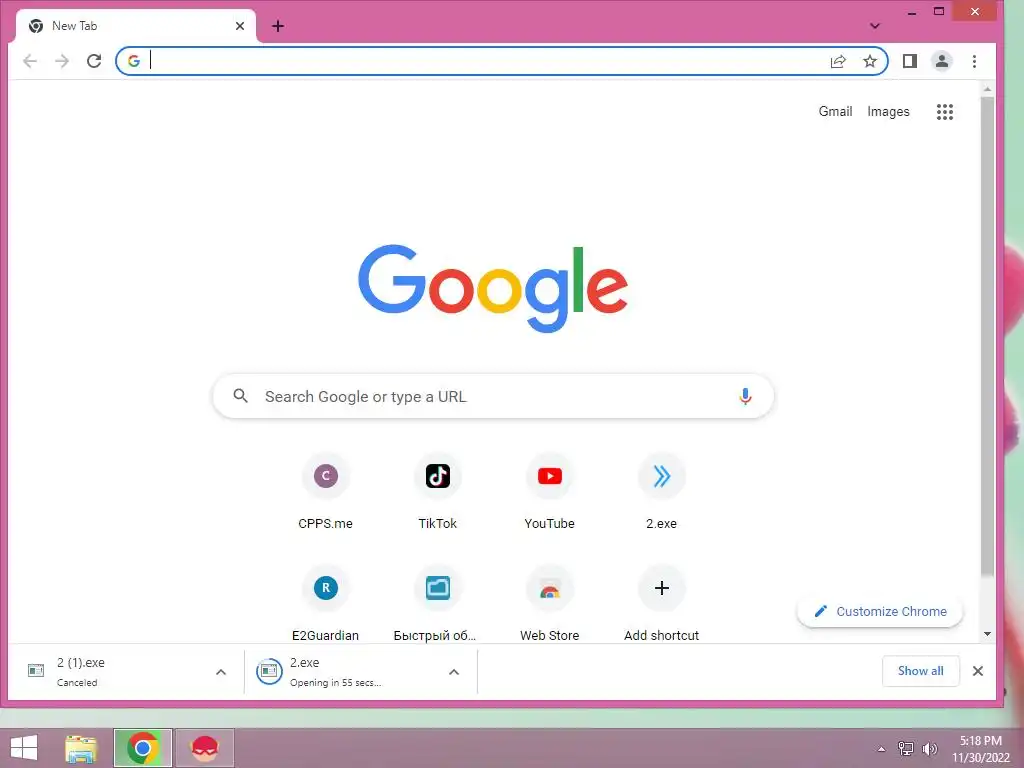1024x768 pixels.
Task: Open a new tab with the plus button
Action: 278,26
